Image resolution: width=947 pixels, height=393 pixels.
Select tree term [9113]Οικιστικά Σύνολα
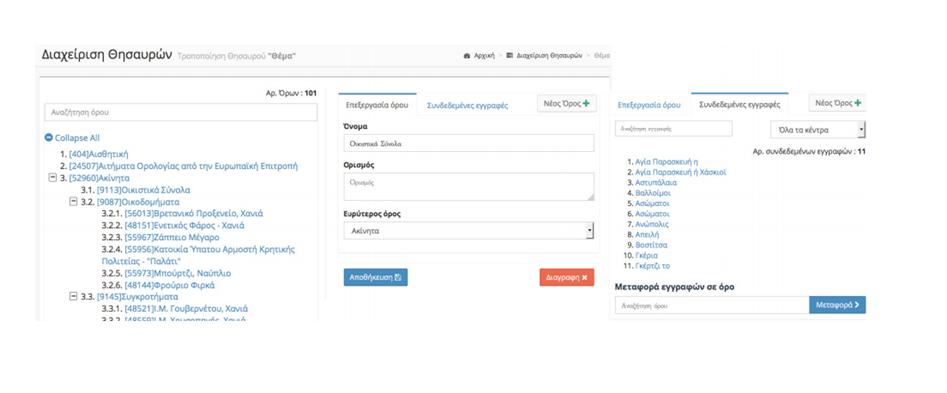click(144, 190)
